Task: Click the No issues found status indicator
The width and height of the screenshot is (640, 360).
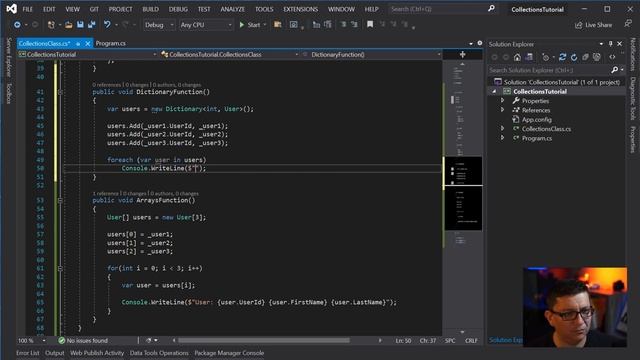Action: [83, 340]
